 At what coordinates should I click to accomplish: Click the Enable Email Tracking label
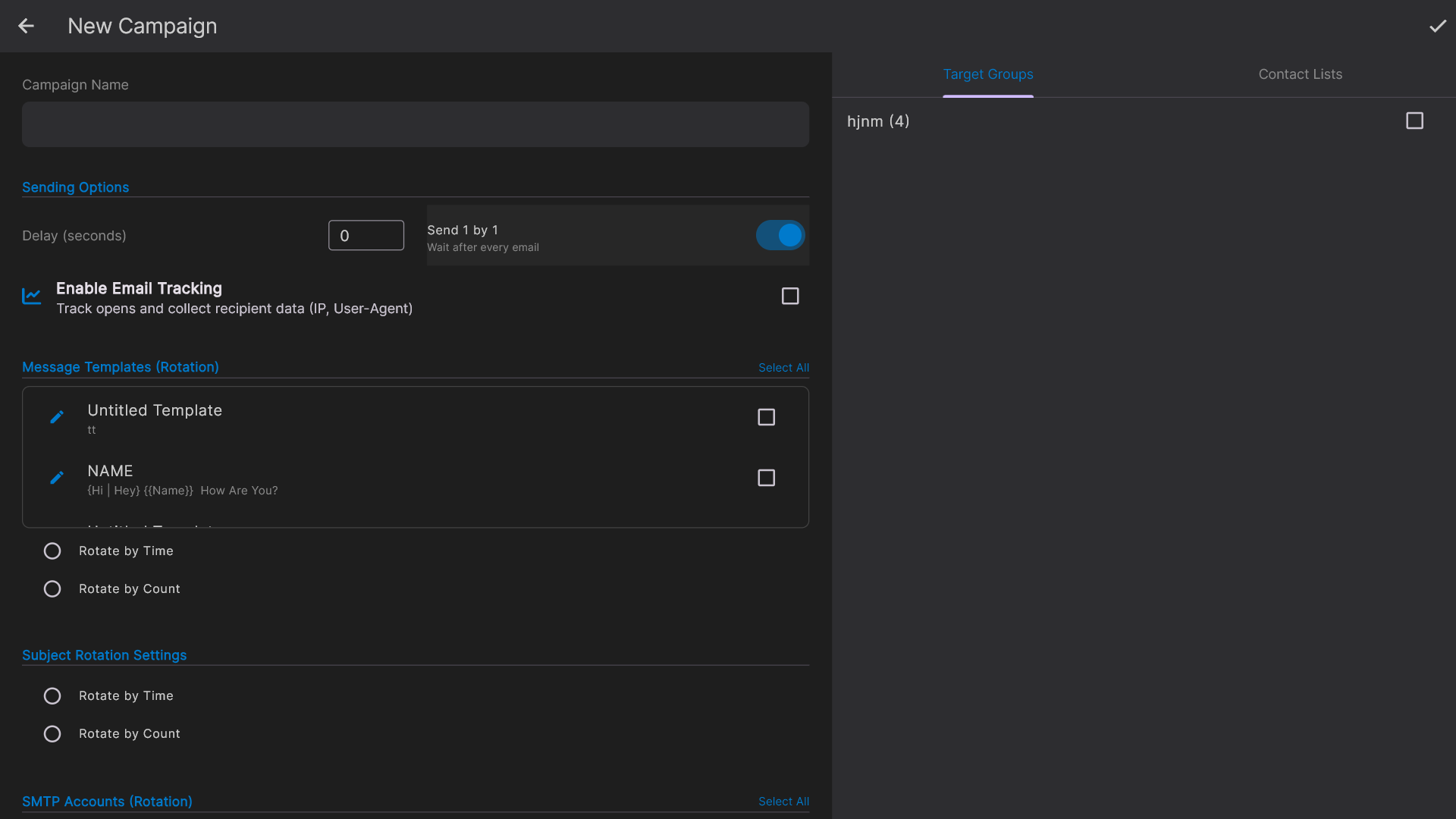coord(139,288)
